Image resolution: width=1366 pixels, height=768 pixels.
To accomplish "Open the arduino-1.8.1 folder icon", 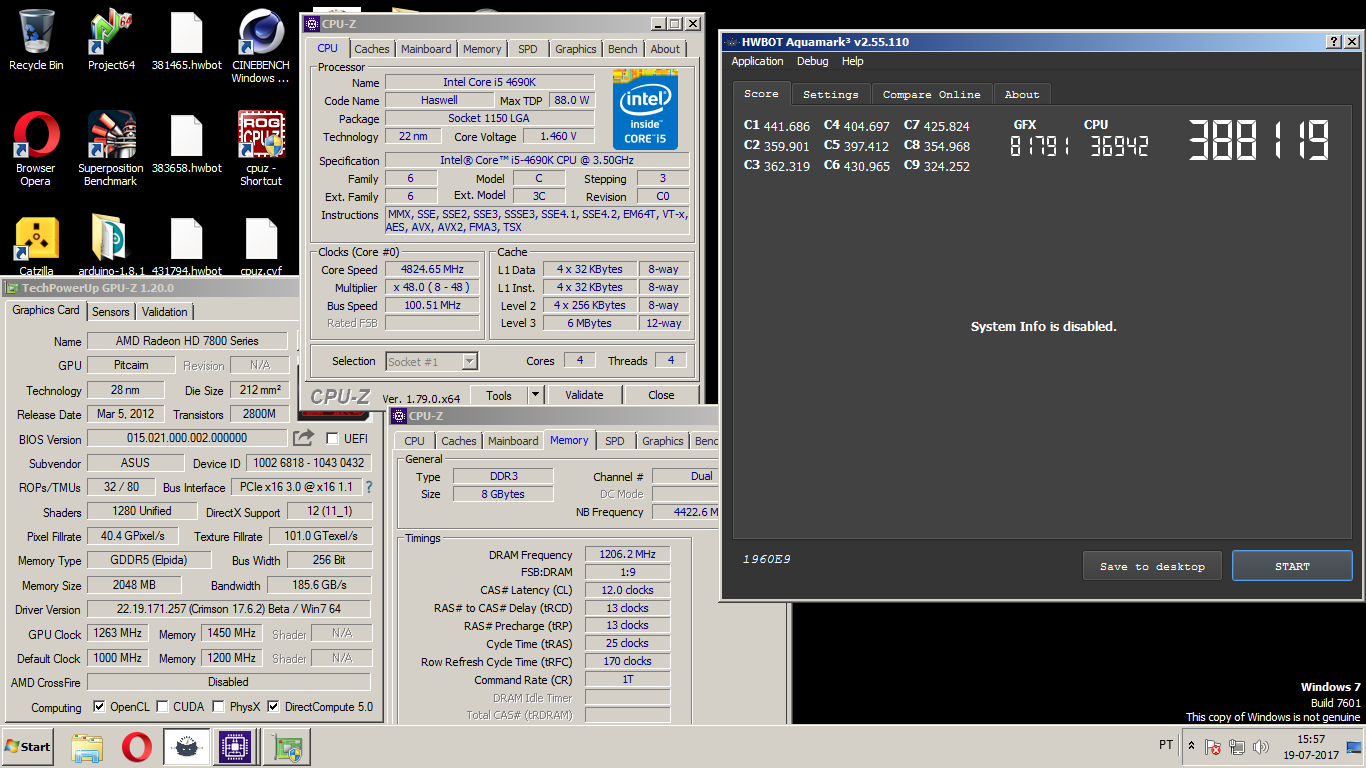I will pos(111,239).
